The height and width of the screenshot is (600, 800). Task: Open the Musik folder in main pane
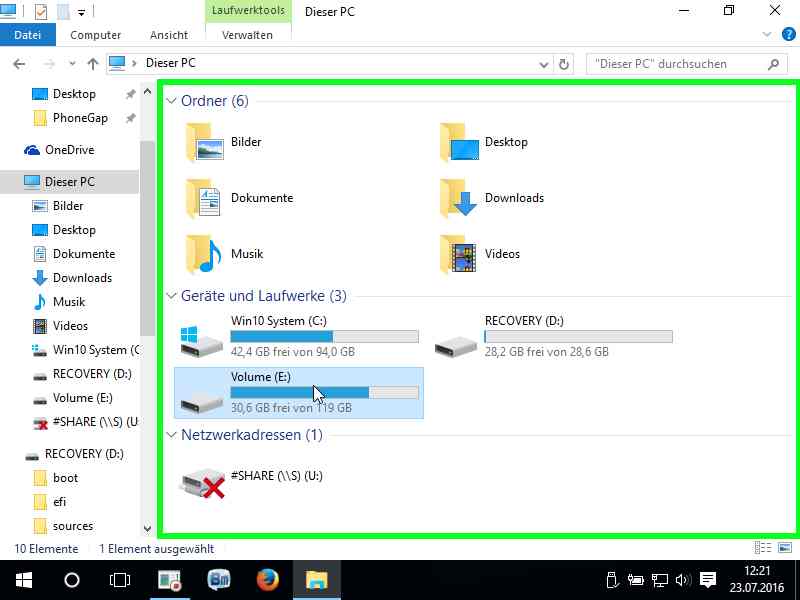coord(224,254)
